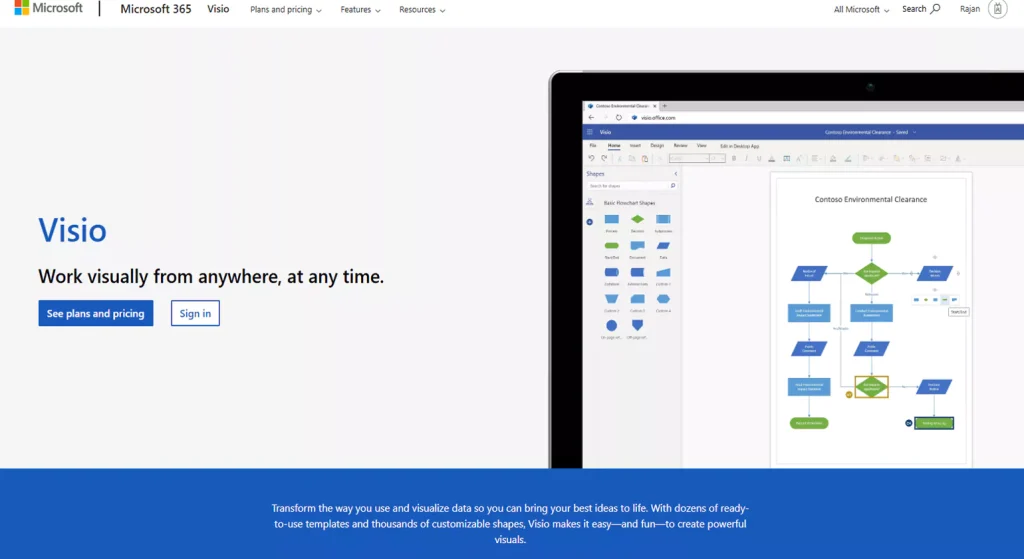This screenshot has width=1024, height=559.
Task: Open the account avatar icon
Action: [x=997, y=9]
